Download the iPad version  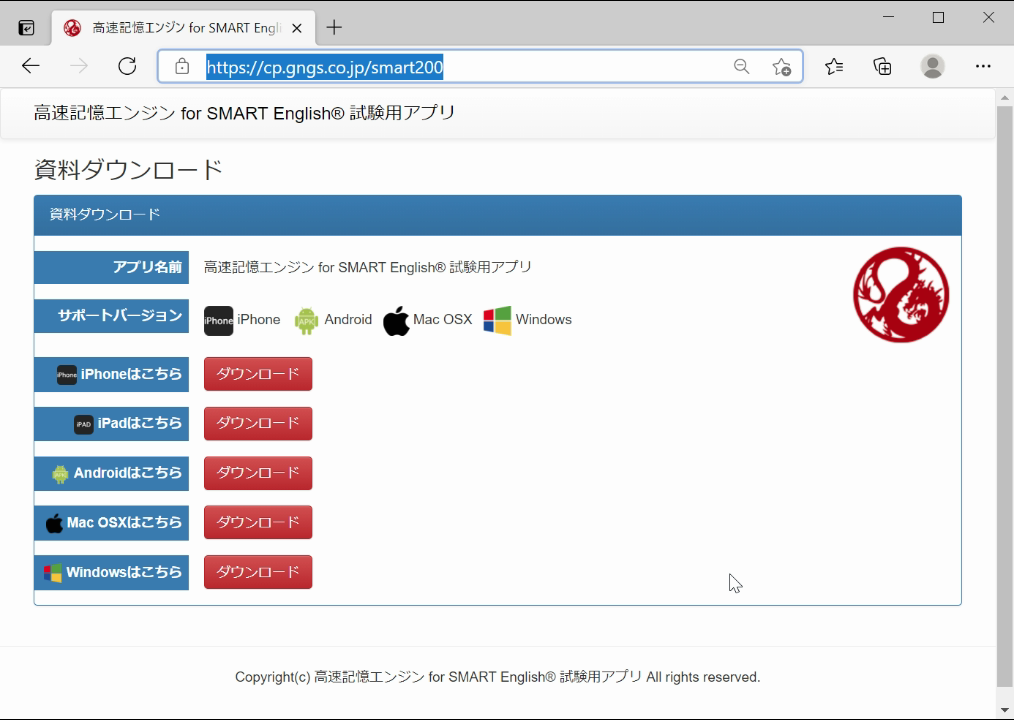point(258,424)
